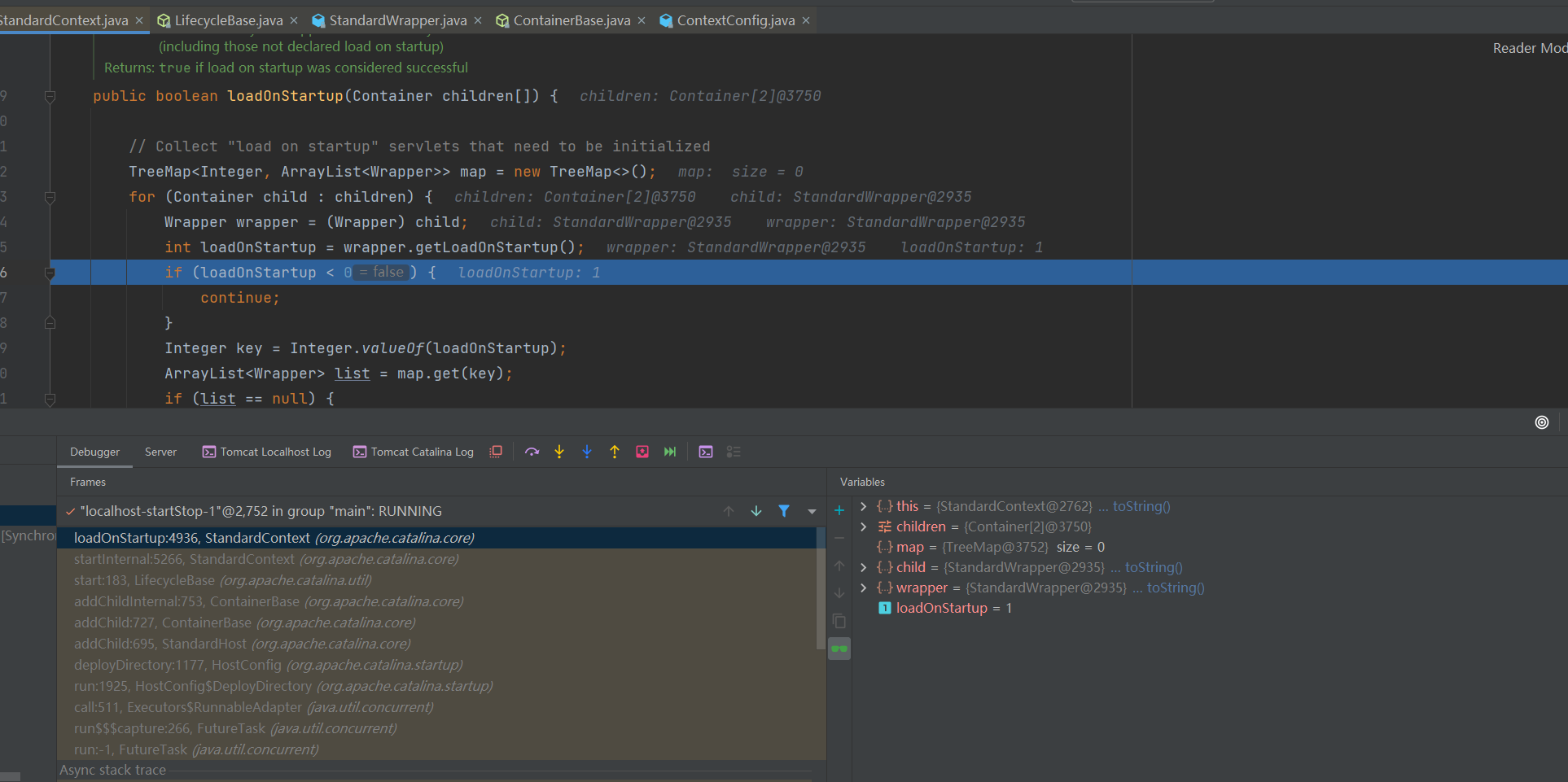Click the breakpoint target icon above the debugger

click(x=1541, y=422)
